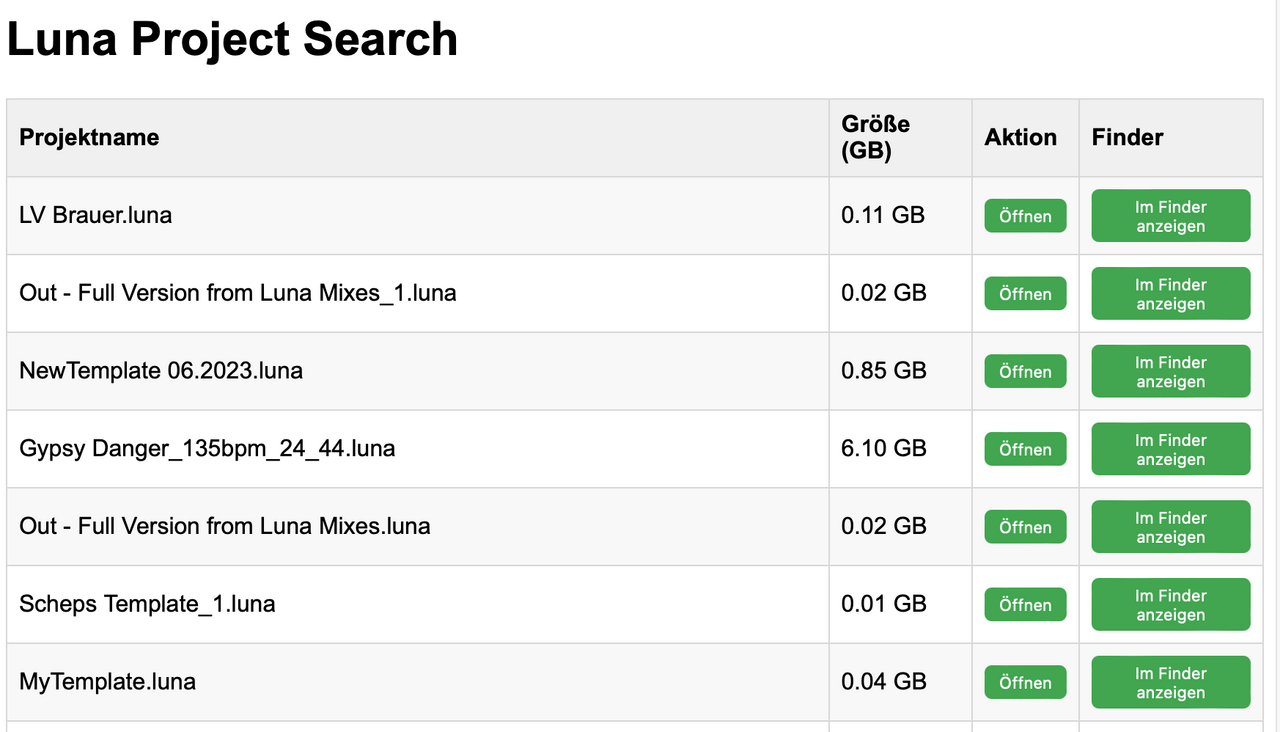Click the 0.11 GB size value
The height and width of the screenshot is (732, 1280).
tap(883, 215)
